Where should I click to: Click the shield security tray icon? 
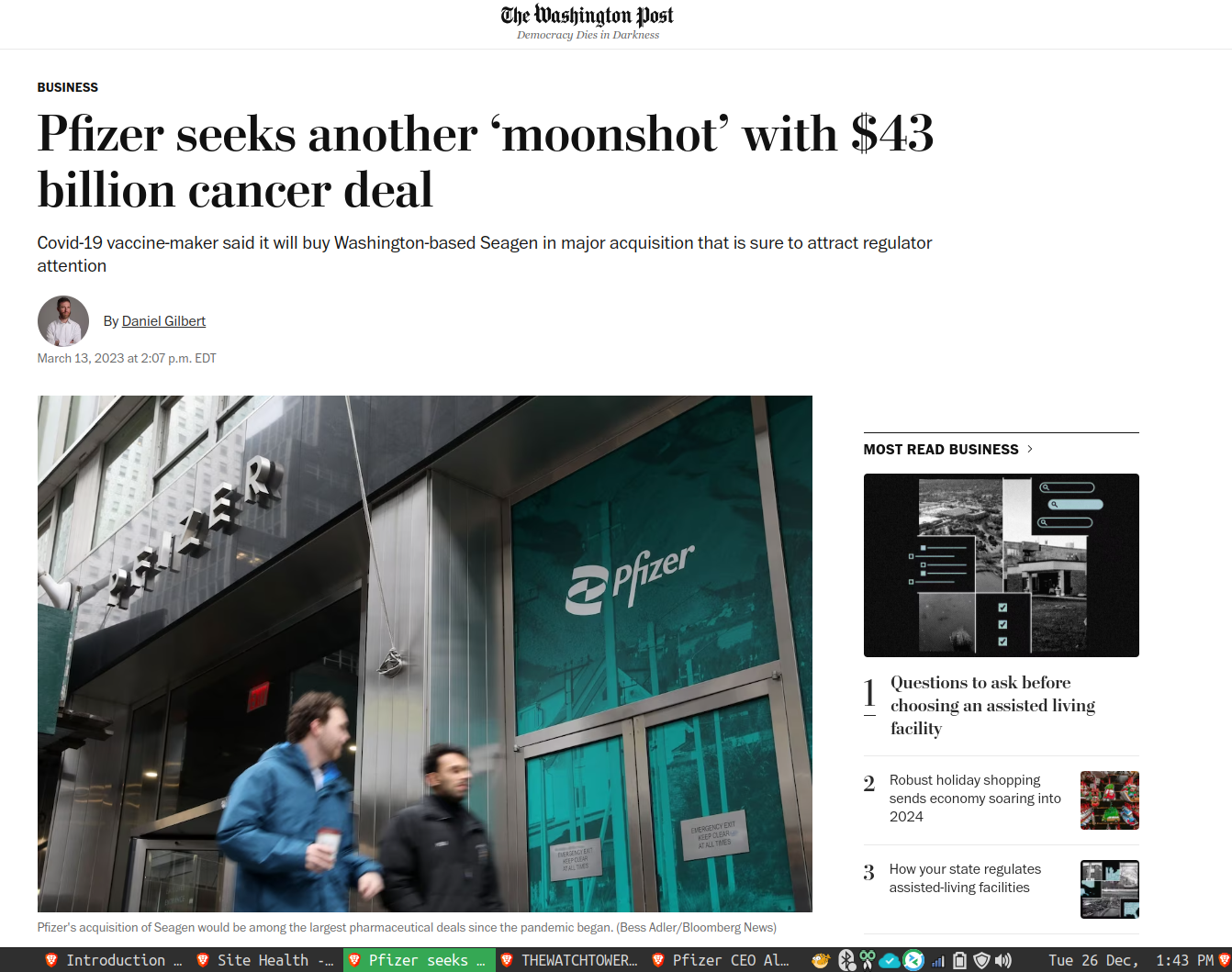point(981,960)
